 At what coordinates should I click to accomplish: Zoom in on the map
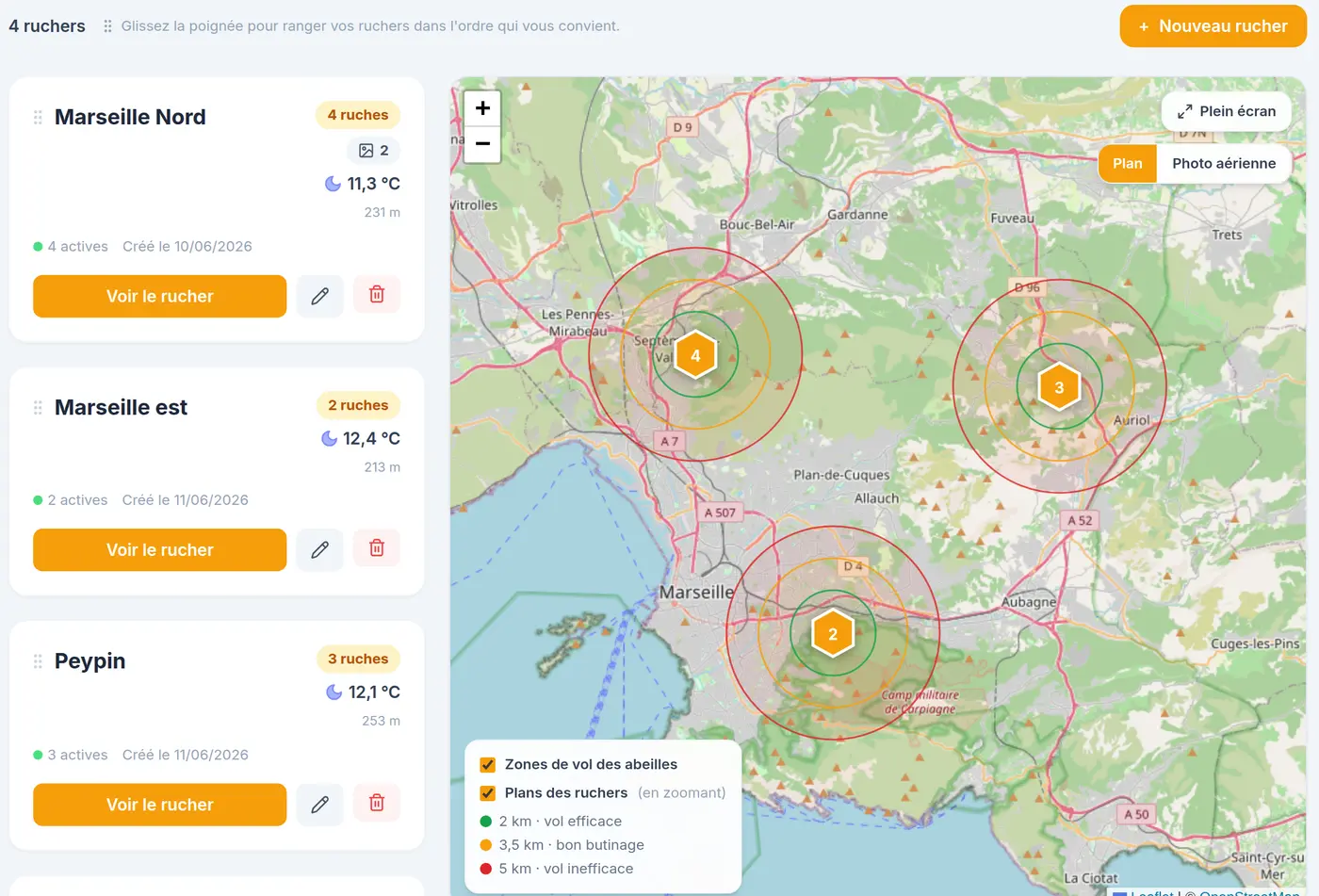(x=482, y=108)
